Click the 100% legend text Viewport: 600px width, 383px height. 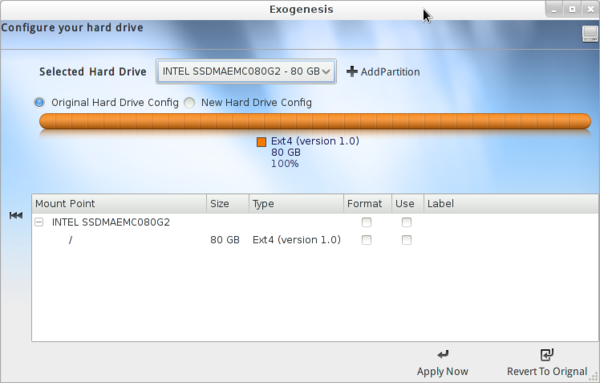click(285, 164)
